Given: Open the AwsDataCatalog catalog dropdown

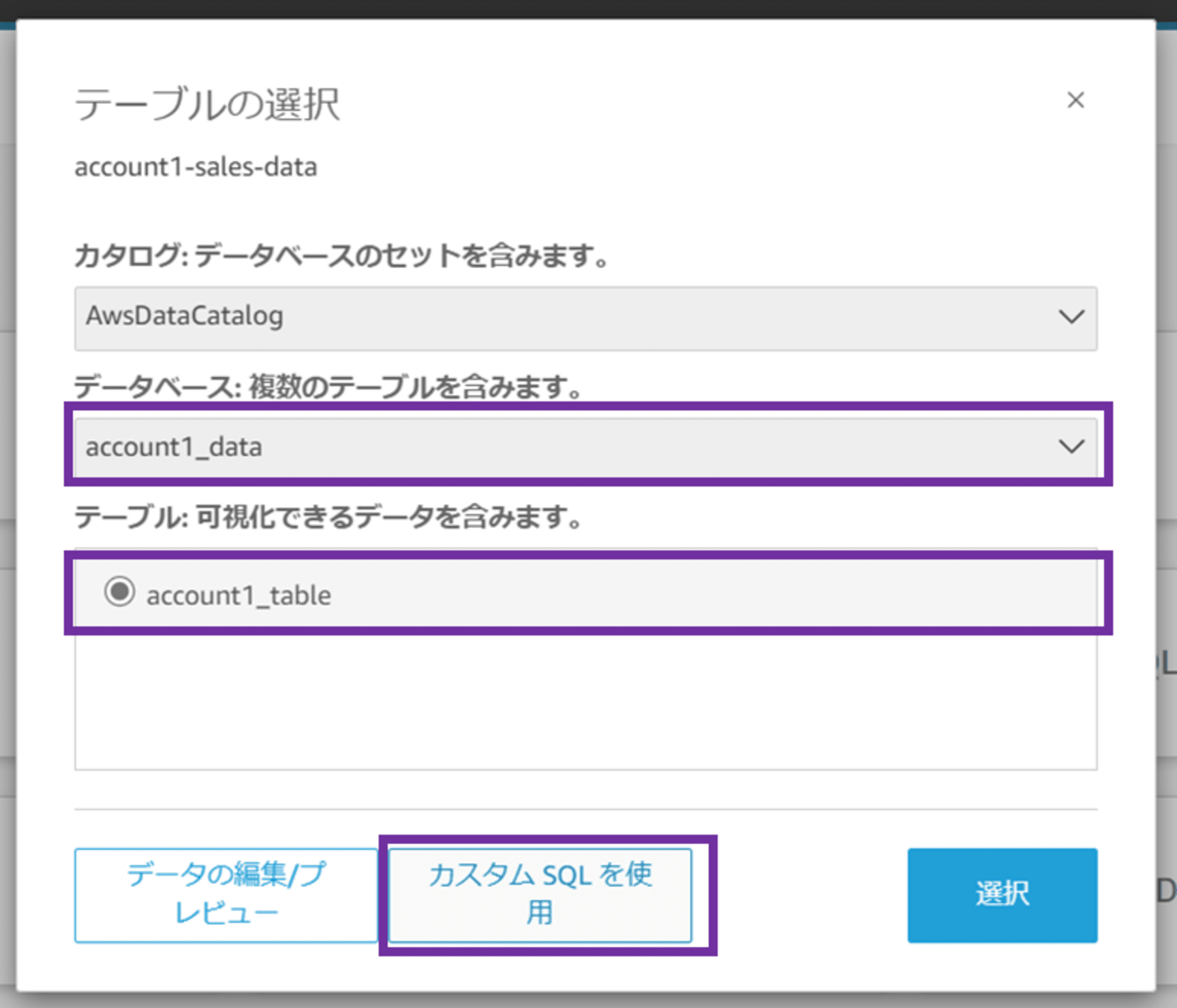Looking at the screenshot, I should tap(586, 318).
